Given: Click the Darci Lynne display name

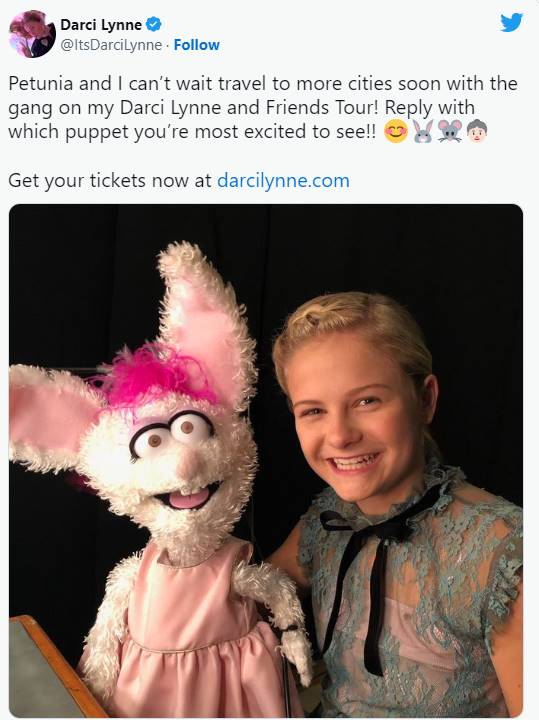Looking at the screenshot, I should [x=101, y=24].
